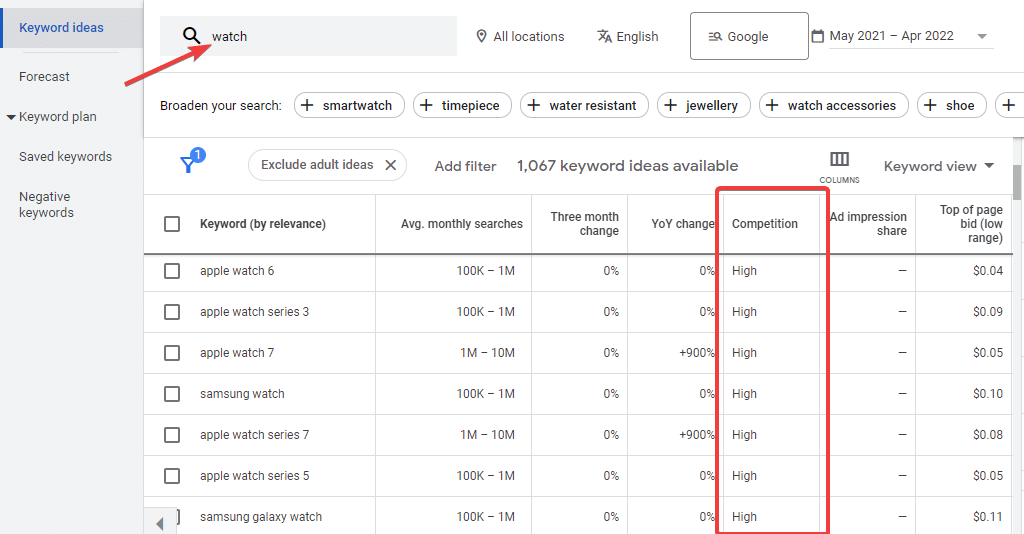The width and height of the screenshot is (1024, 534).
Task: Expand the date range dropdown arrow
Action: (x=982, y=36)
